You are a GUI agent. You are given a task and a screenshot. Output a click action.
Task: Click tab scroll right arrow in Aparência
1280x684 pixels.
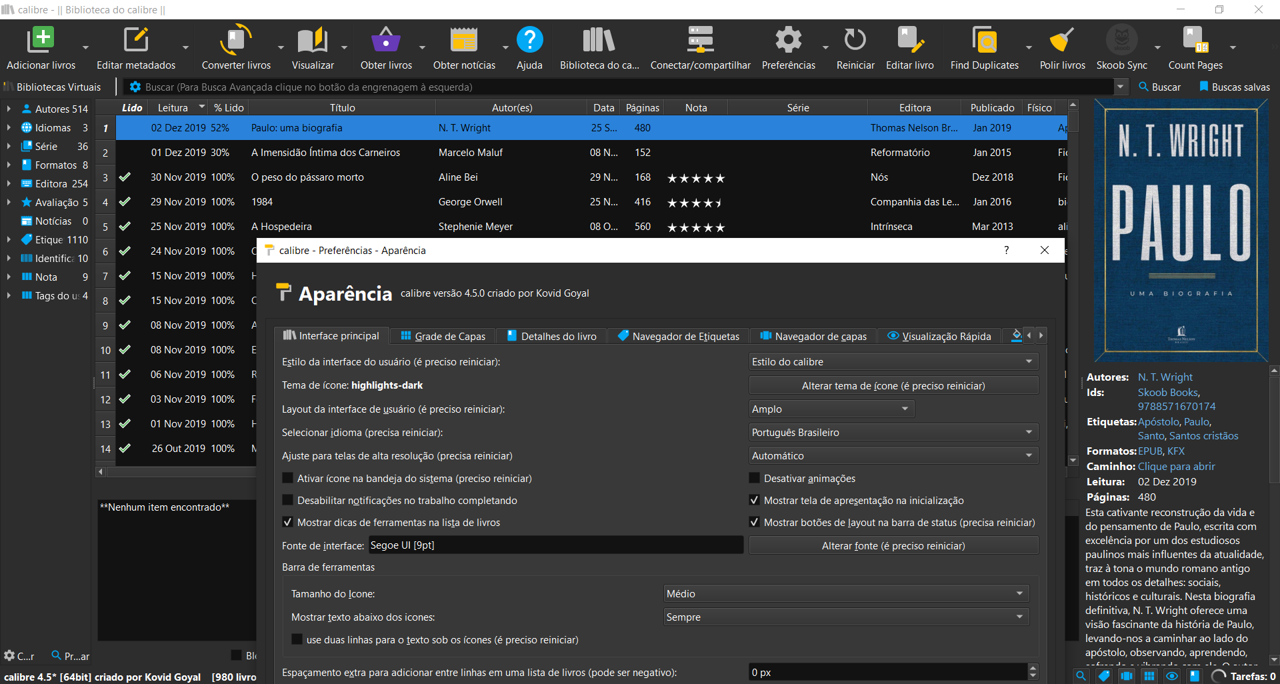1041,335
